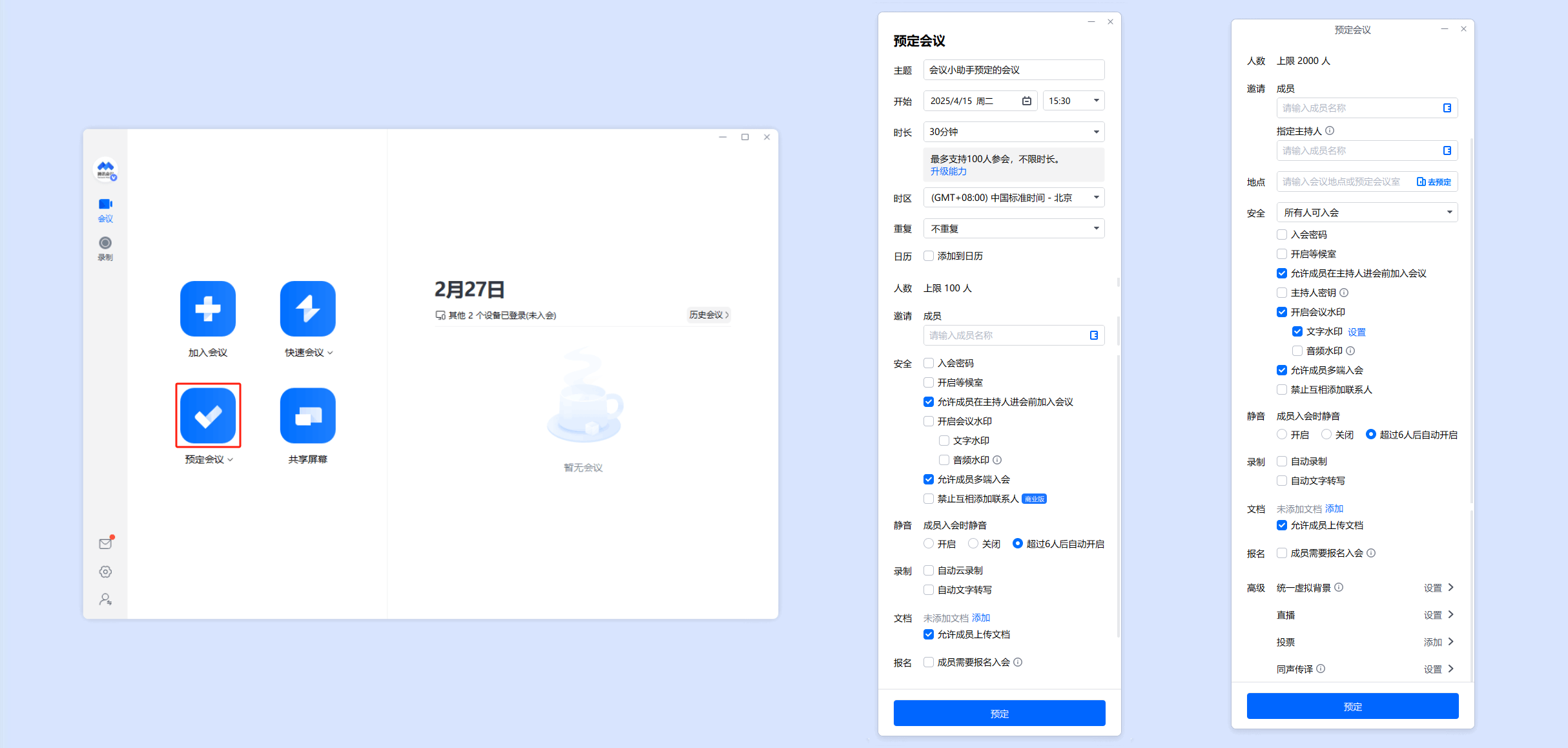
Task: Start a Quick Meeting (快速会议) via the lightning icon
Action: click(x=307, y=309)
